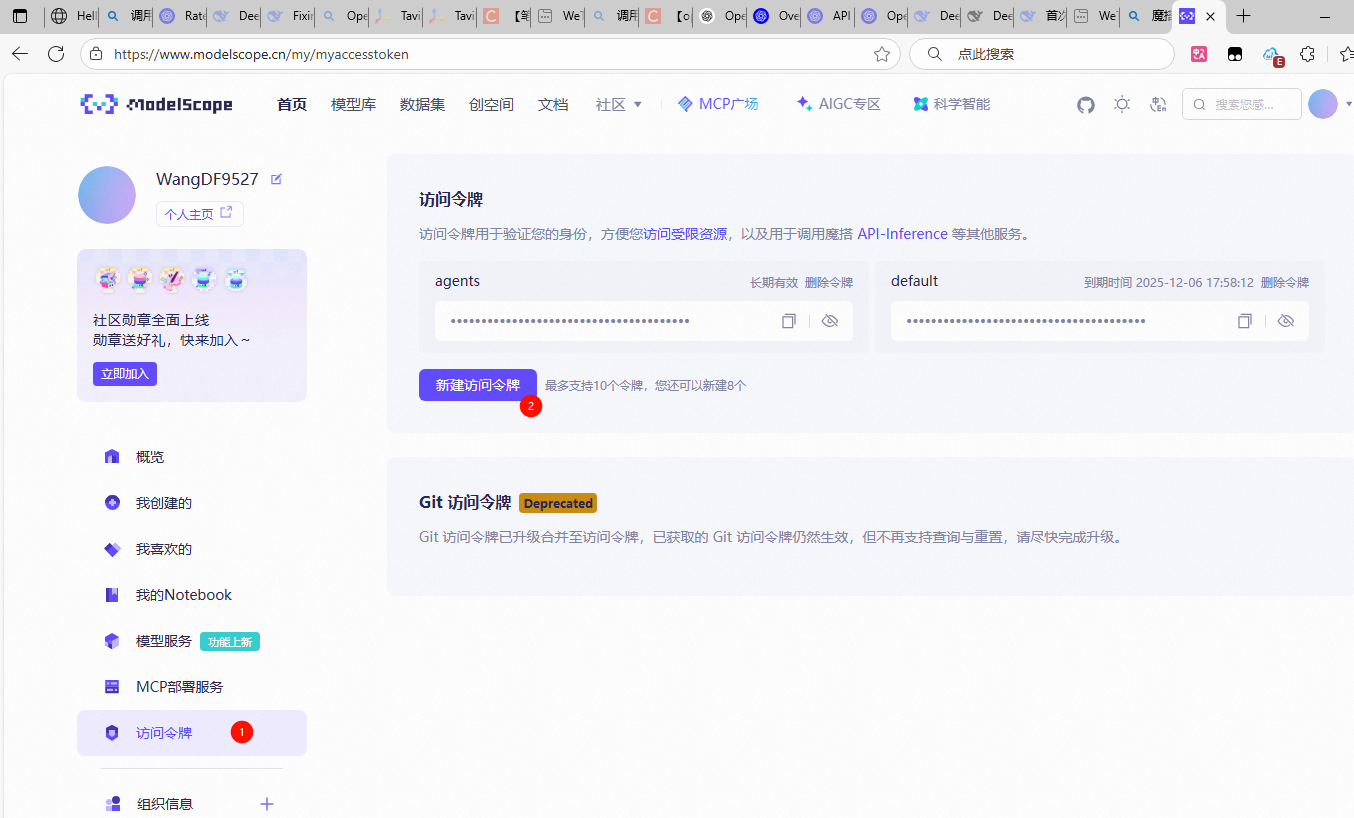Copy the agents token
This screenshot has width=1354, height=818.
tap(789, 321)
